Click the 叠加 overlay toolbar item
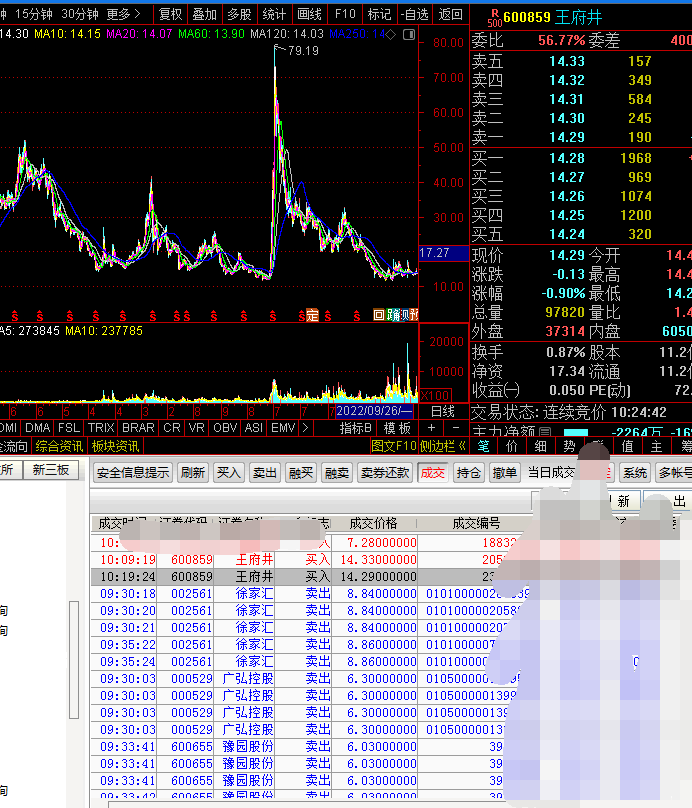 [205, 14]
